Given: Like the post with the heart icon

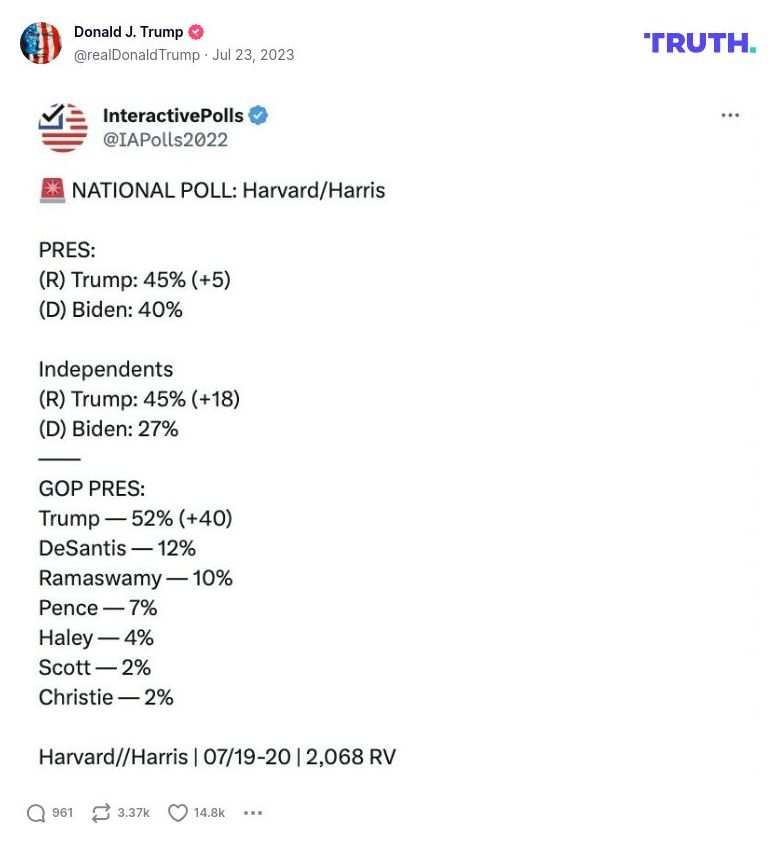Looking at the screenshot, I should click(x=178, y=813).
